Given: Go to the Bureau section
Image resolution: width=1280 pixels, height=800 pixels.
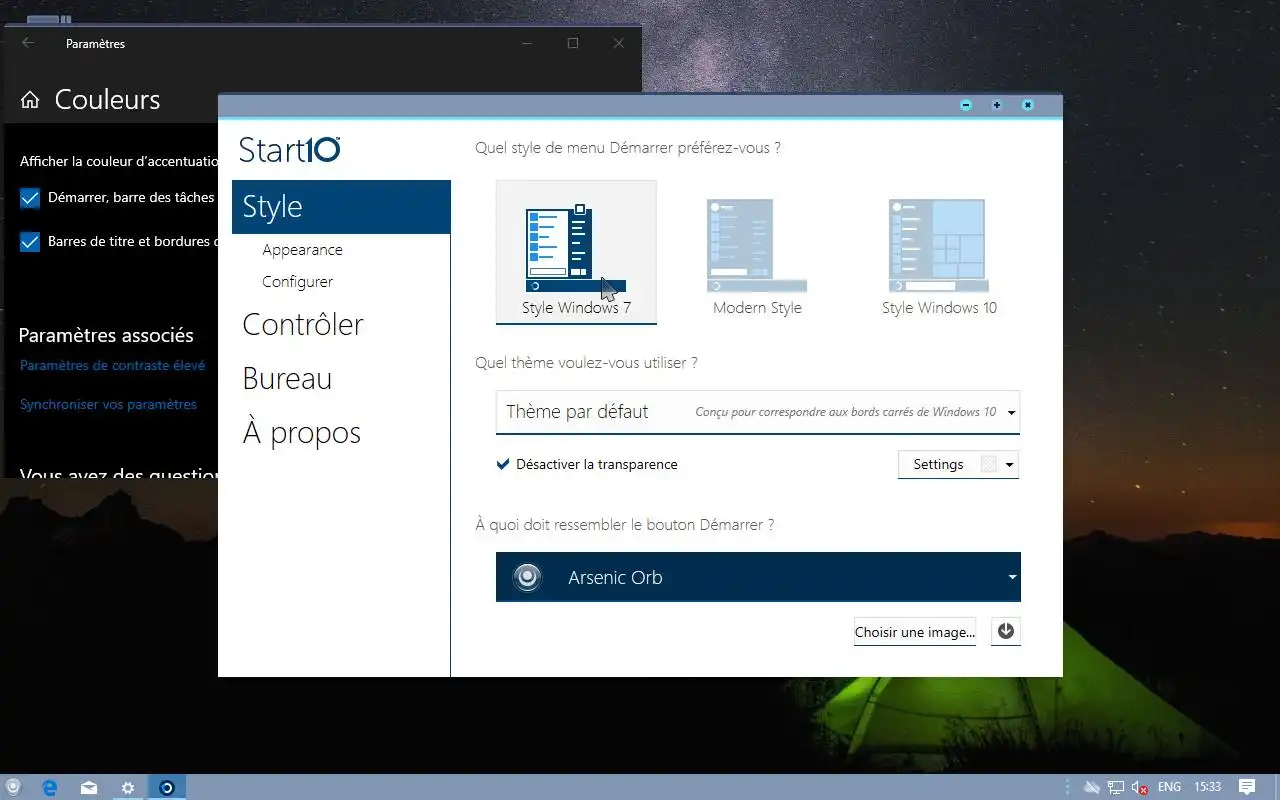Looking at the screenshot, I should pyautogui.click(x=287, y=378).
